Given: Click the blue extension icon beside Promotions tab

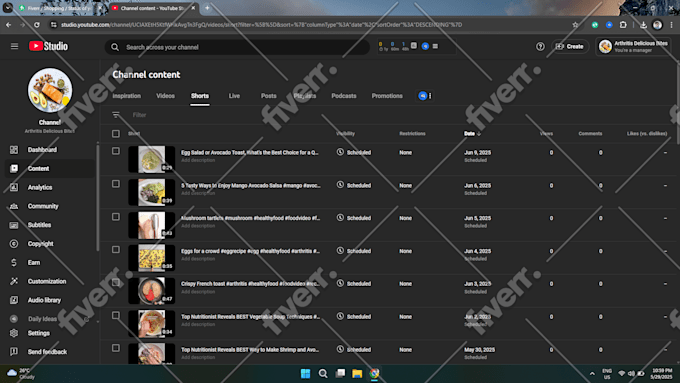Looking at the screenshot, I should 422,96.
